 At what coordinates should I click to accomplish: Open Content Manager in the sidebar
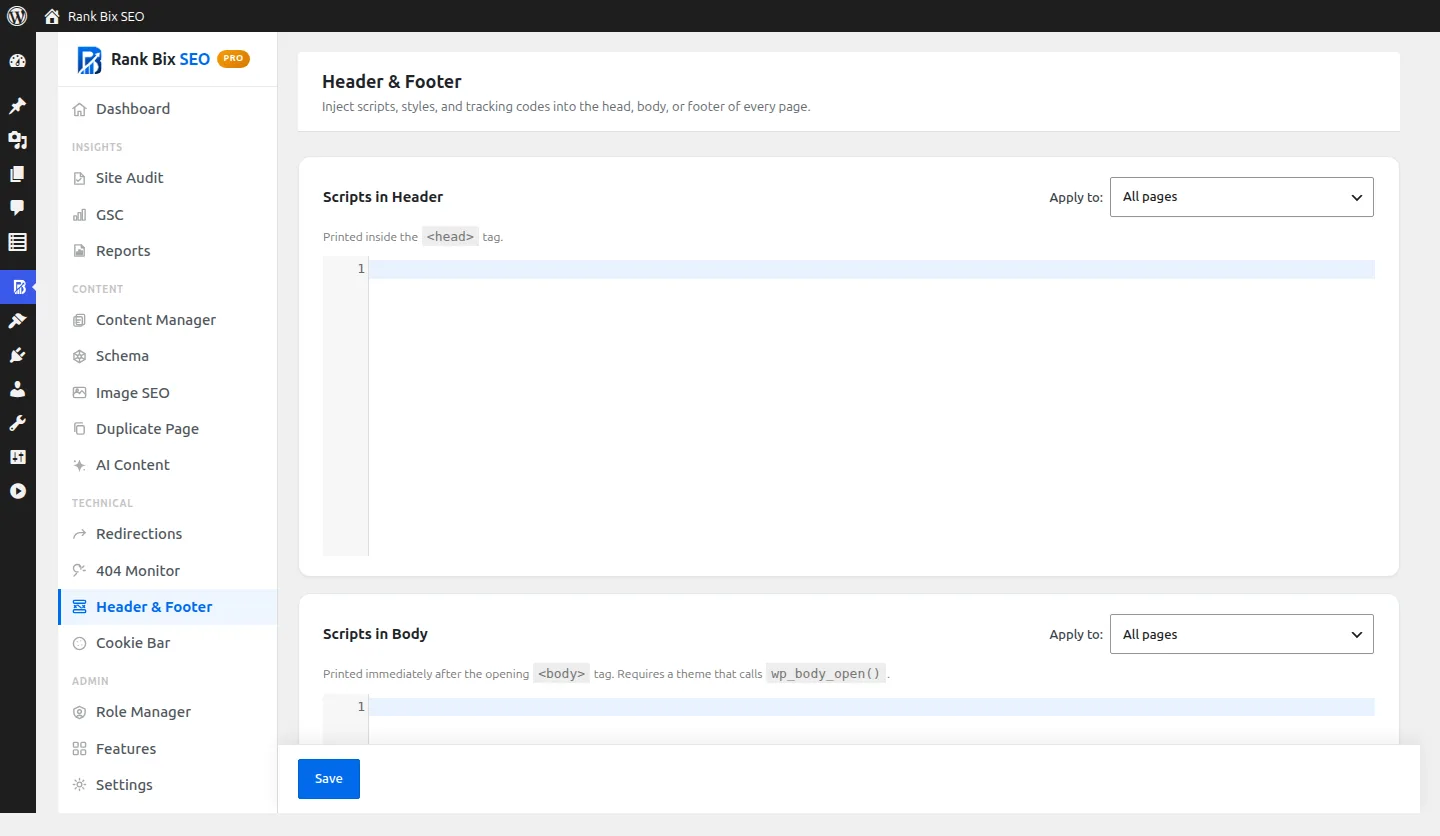click(x=167, y=320)
